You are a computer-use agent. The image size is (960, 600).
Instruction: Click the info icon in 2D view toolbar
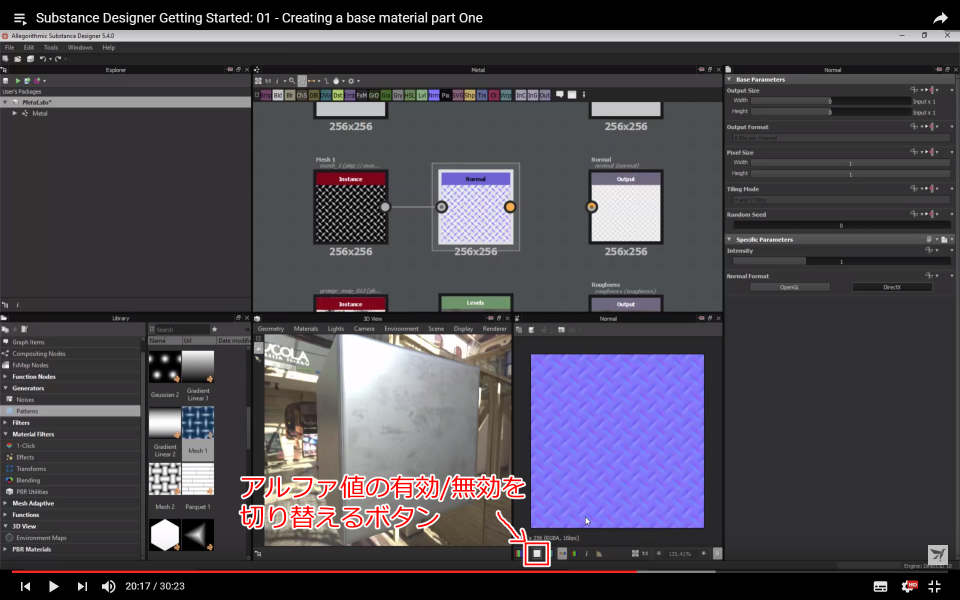(x=587, y=553)
